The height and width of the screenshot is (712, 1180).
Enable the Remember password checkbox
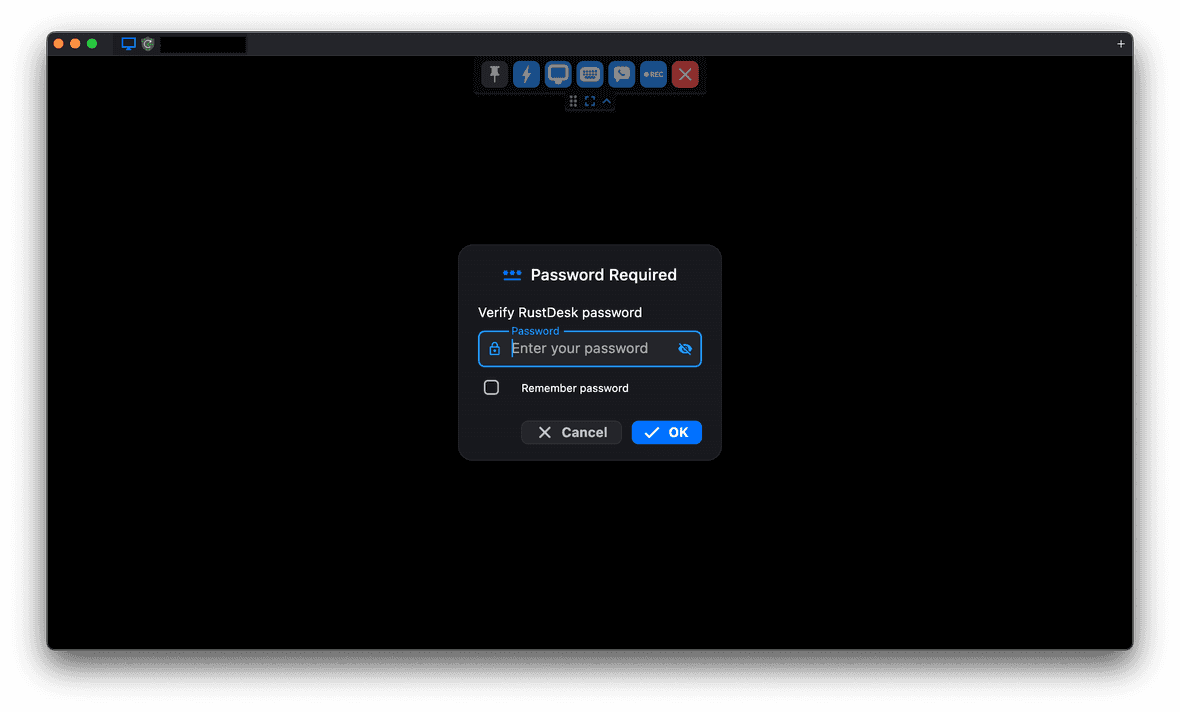491,387
